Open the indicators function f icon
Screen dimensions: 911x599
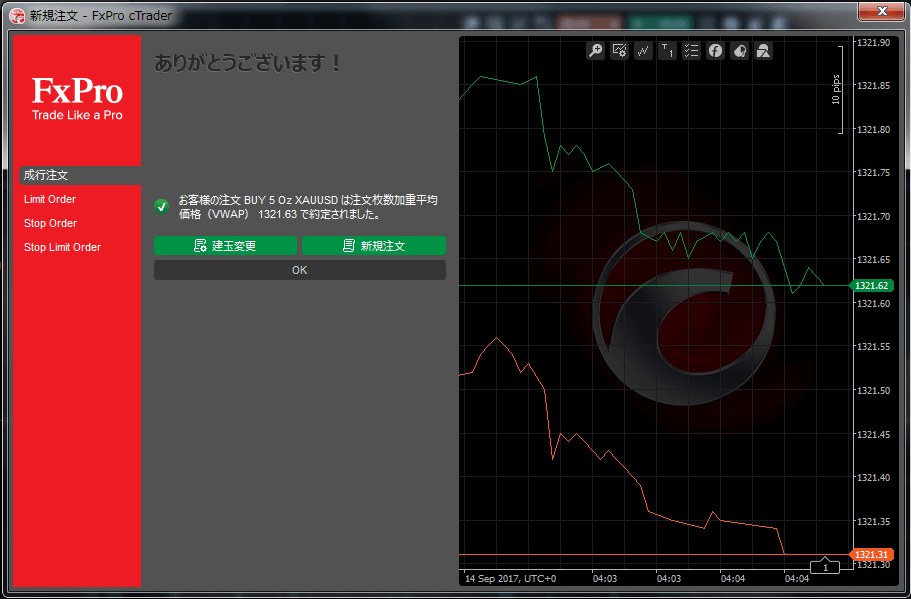click(x=715, y=51)
